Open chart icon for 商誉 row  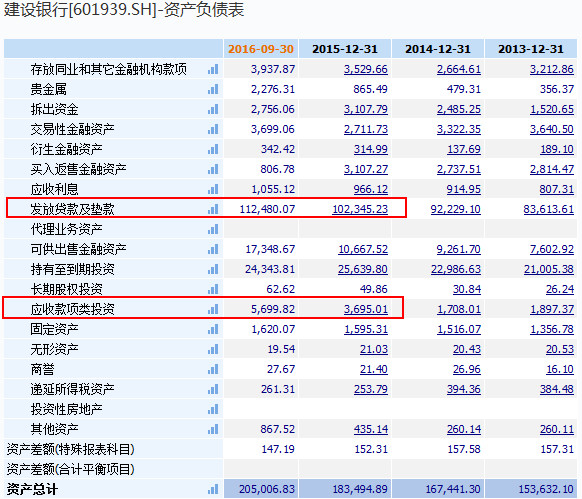[213, 369]
